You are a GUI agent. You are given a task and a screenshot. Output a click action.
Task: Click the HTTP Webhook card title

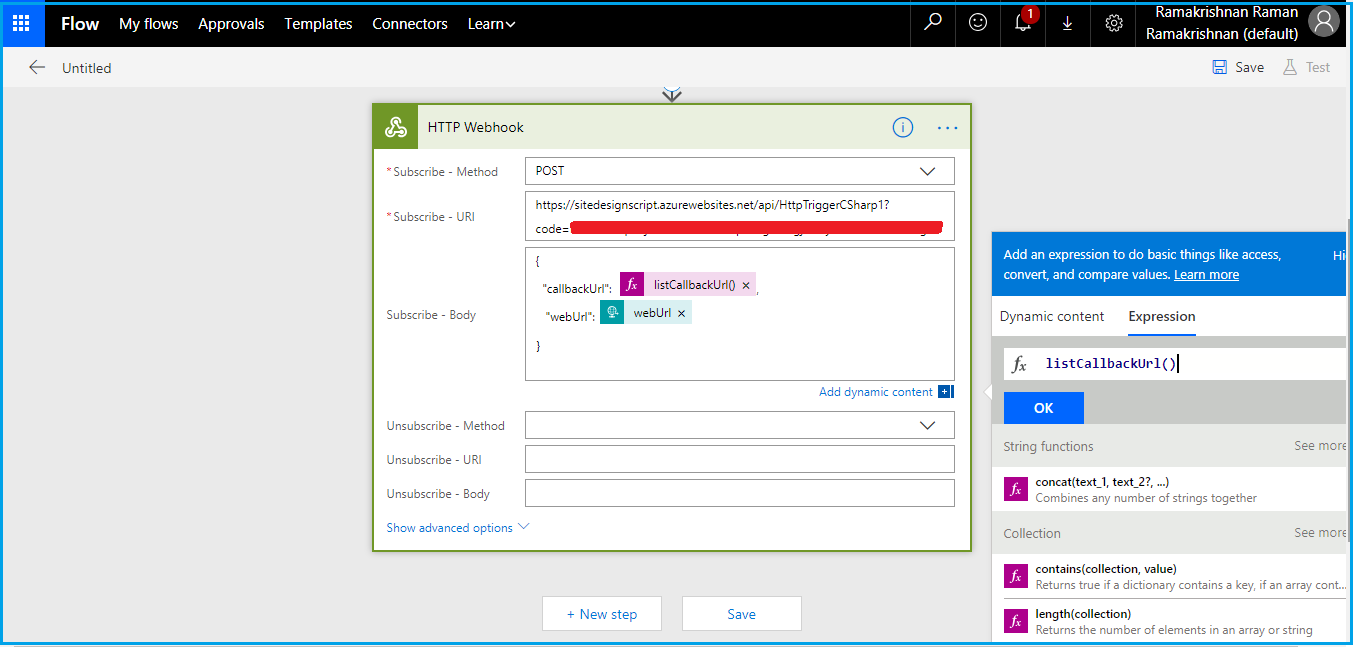coord(476,127)
